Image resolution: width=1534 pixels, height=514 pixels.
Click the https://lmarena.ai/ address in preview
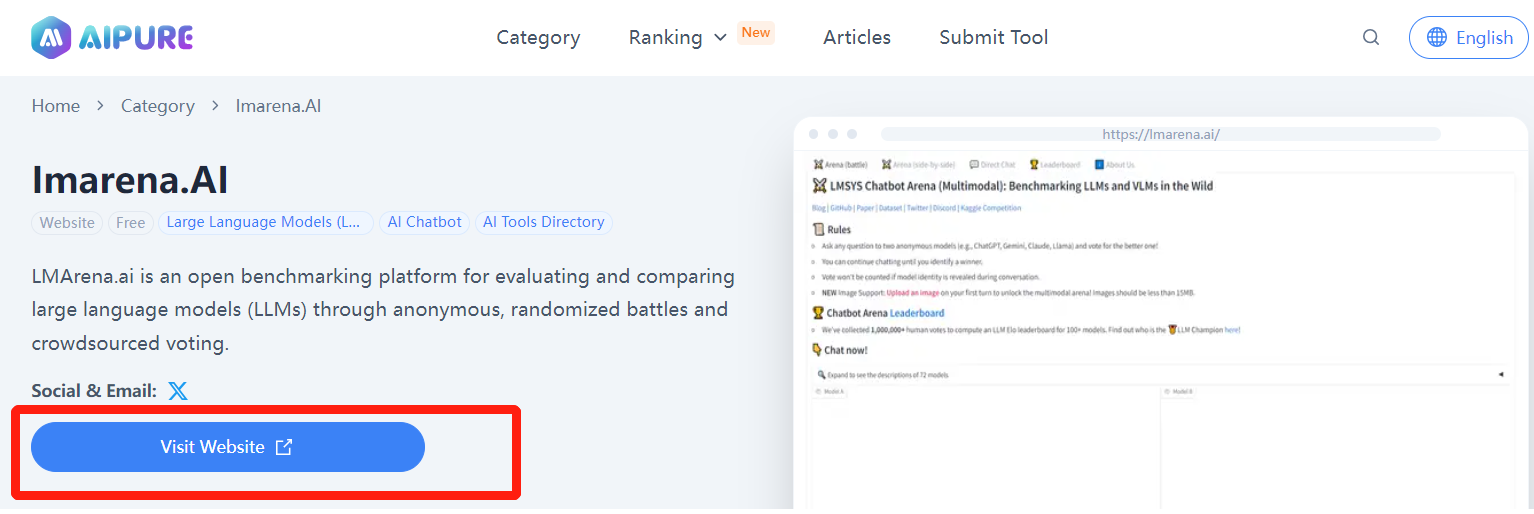pos(1161,134)
